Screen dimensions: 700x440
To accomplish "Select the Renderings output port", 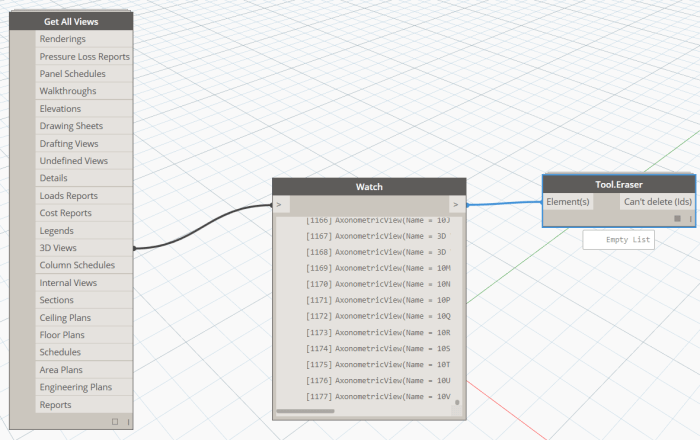I will click(x=84, y=39).
